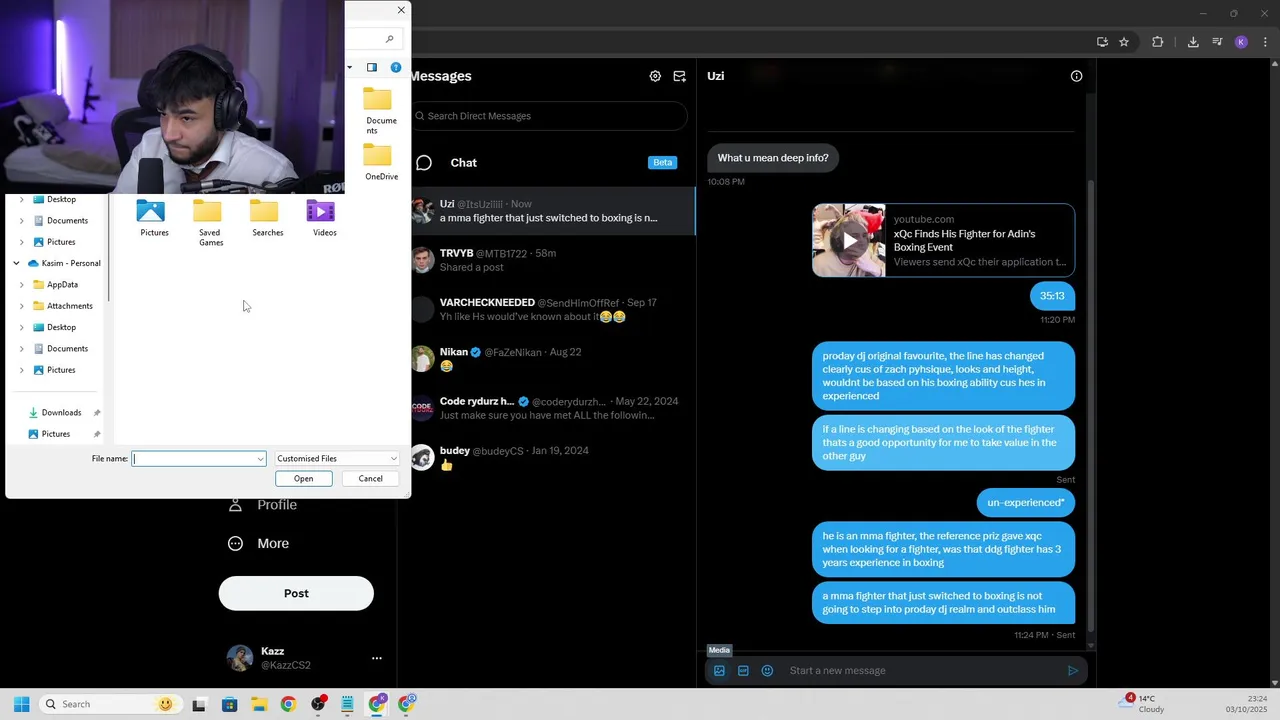Image resolution: width=1280 pixels, height=720 pixels.
Task: Bookmark this page with star icon
Action: tap(1124, 42)
